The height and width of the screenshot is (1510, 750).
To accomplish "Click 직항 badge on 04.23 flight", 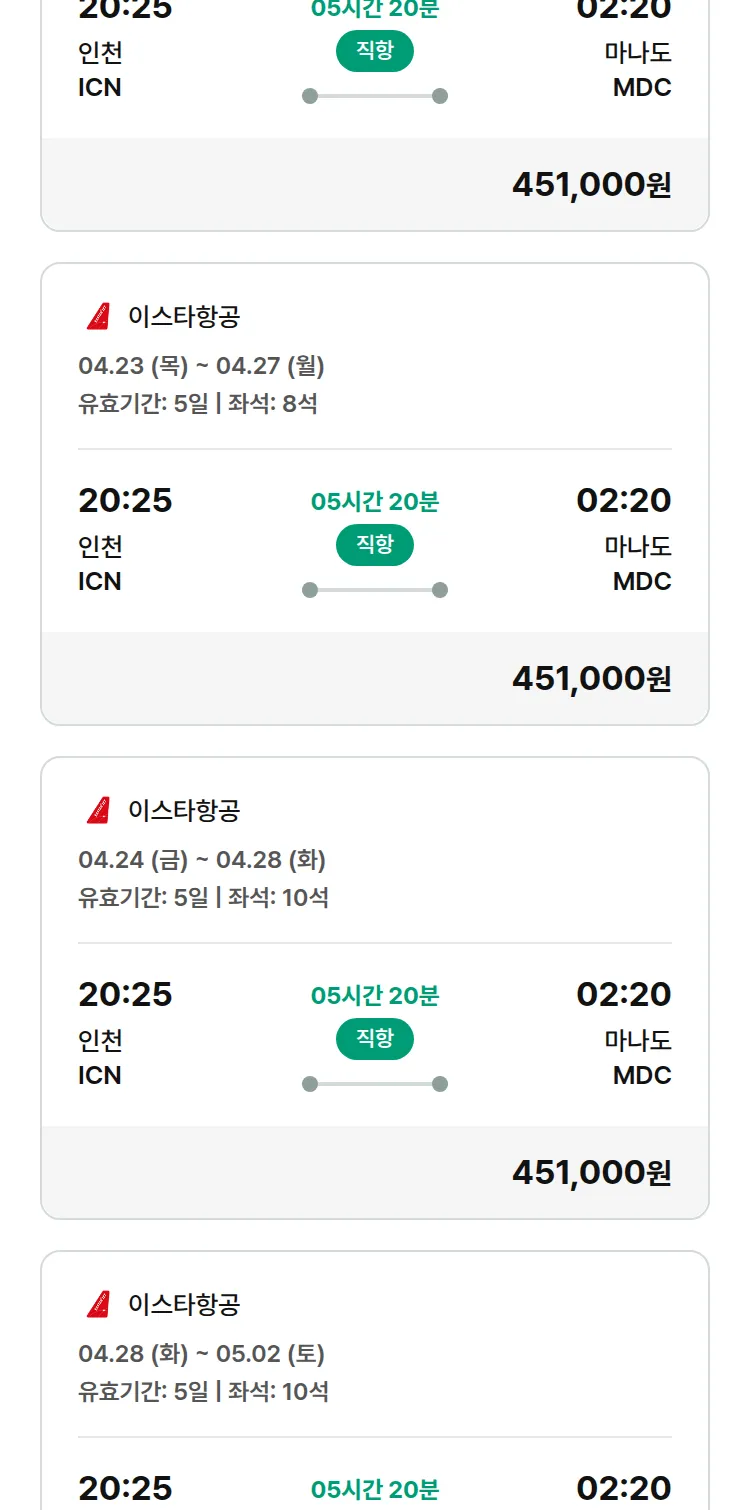I will [375, 545].
